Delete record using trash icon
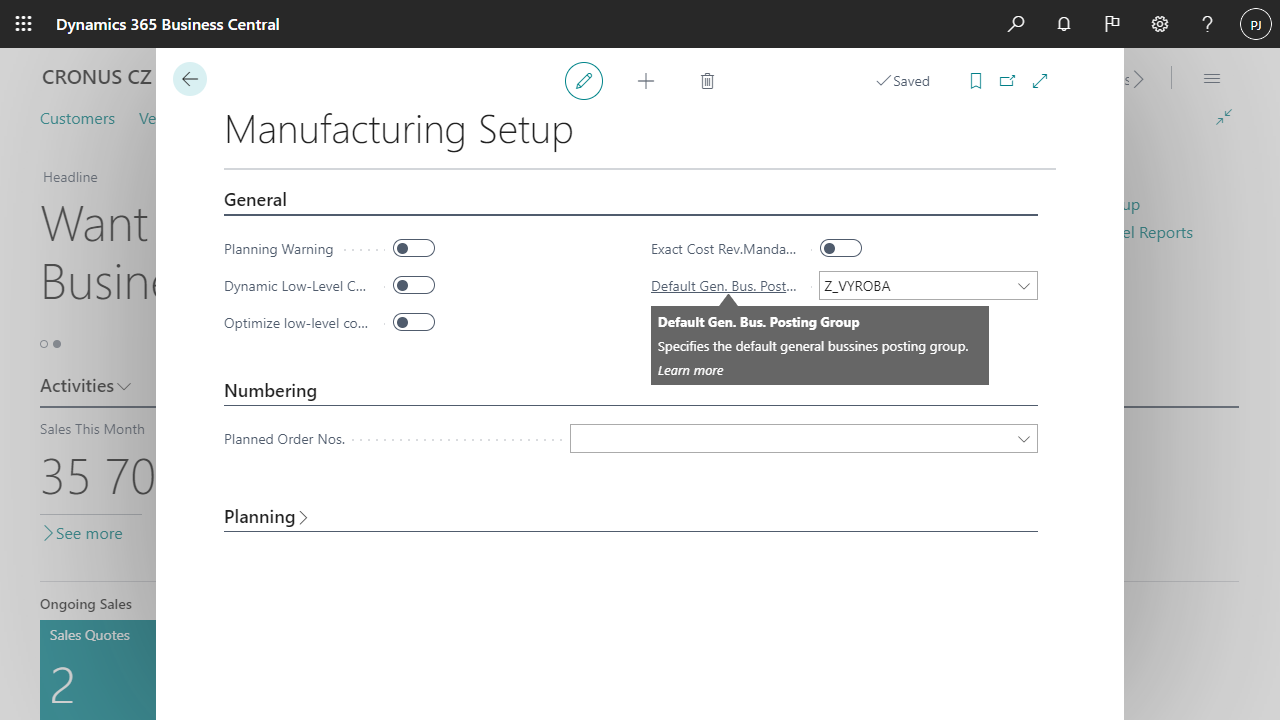The height and width of the screenshot is (720, 1280). (707, 81)
